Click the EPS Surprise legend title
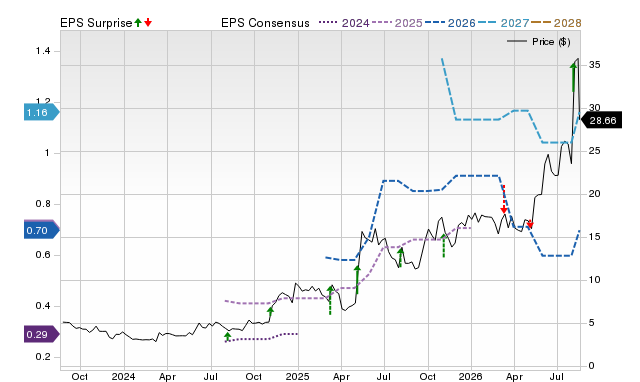 click(x=96, y=23)
